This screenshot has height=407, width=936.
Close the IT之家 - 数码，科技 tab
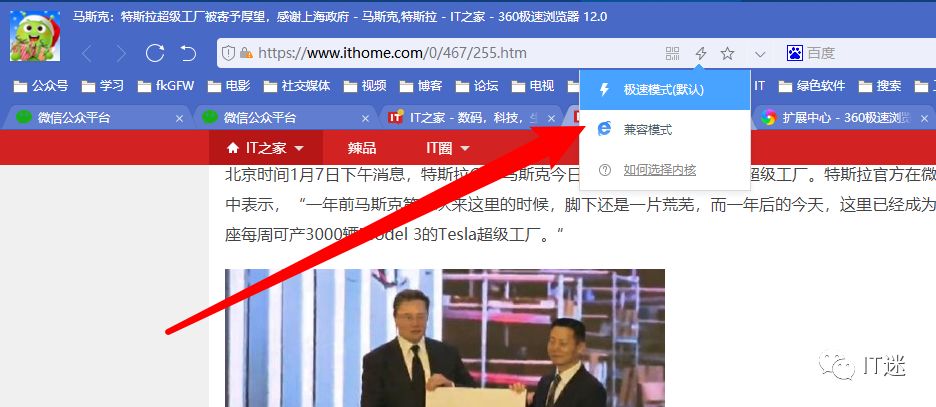coord(552,118)
